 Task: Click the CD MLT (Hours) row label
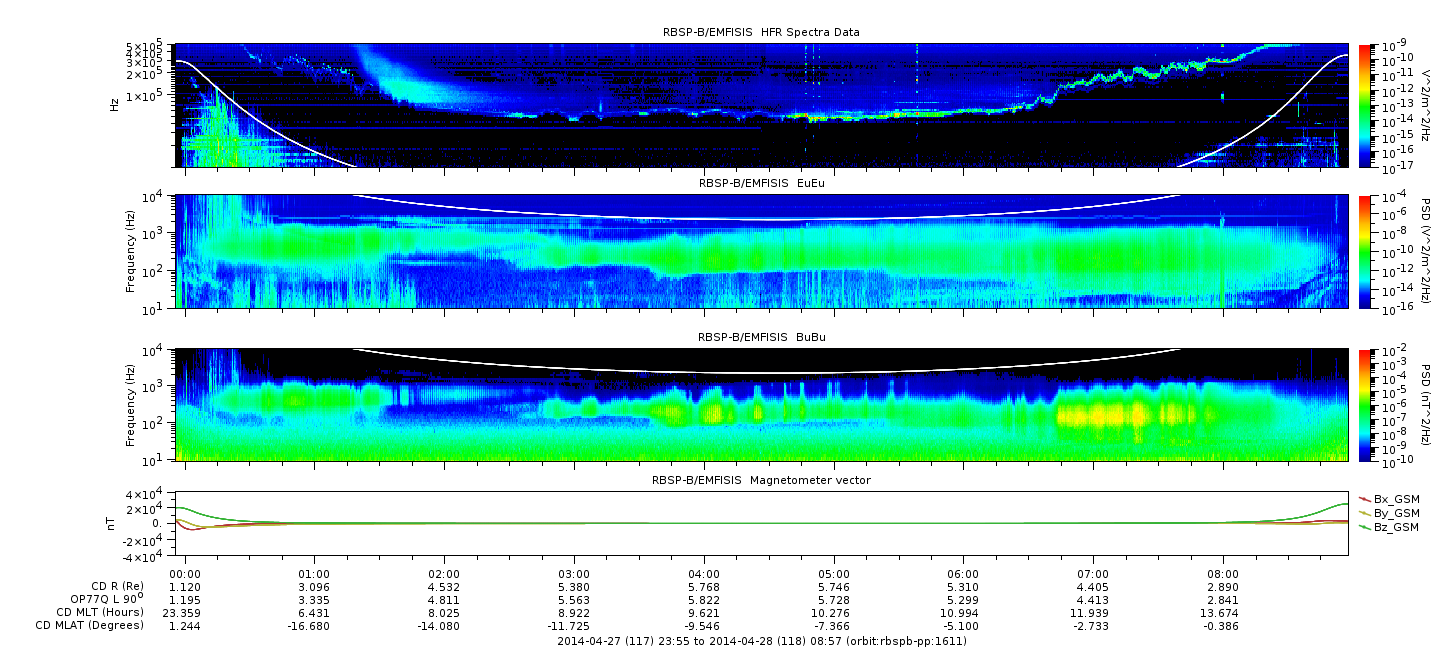click(x=100, y=612)
